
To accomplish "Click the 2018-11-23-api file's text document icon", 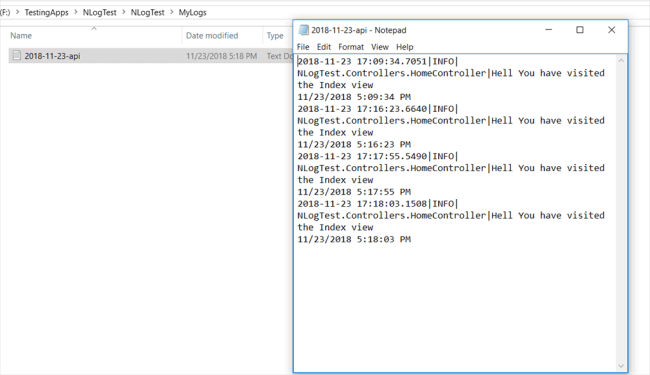I will coord(17,56).
